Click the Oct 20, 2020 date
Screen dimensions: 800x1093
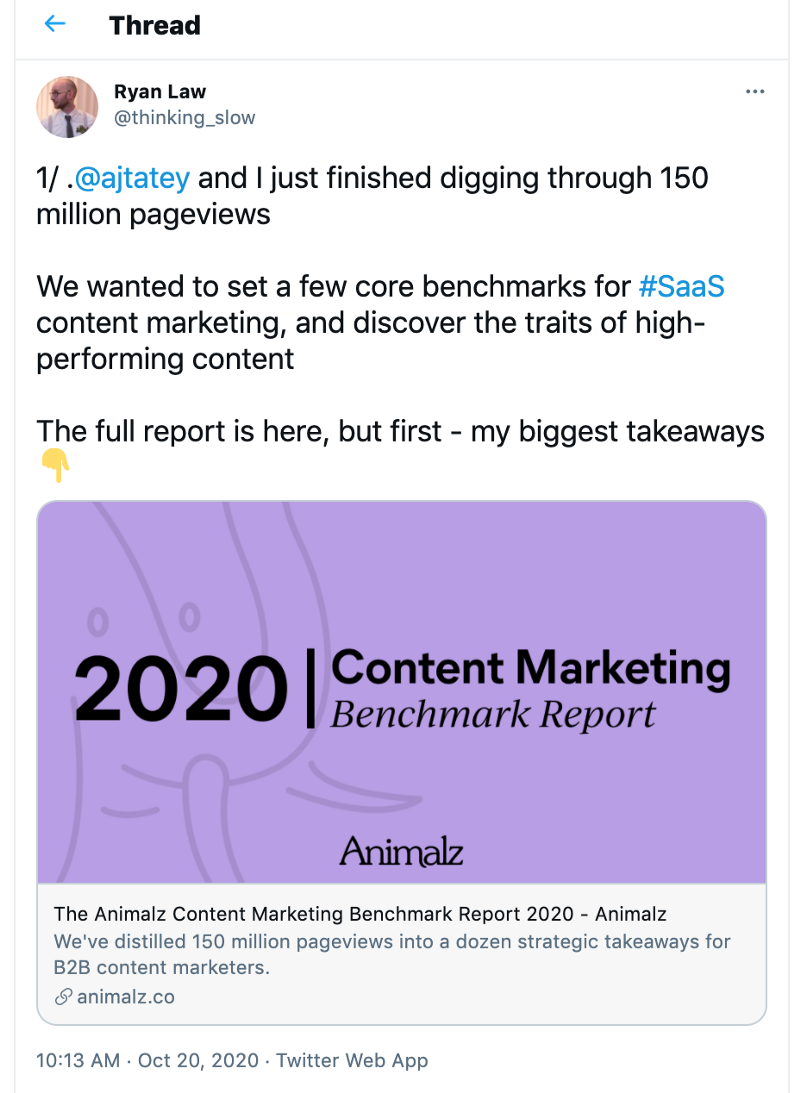[x=198, y=1060]
